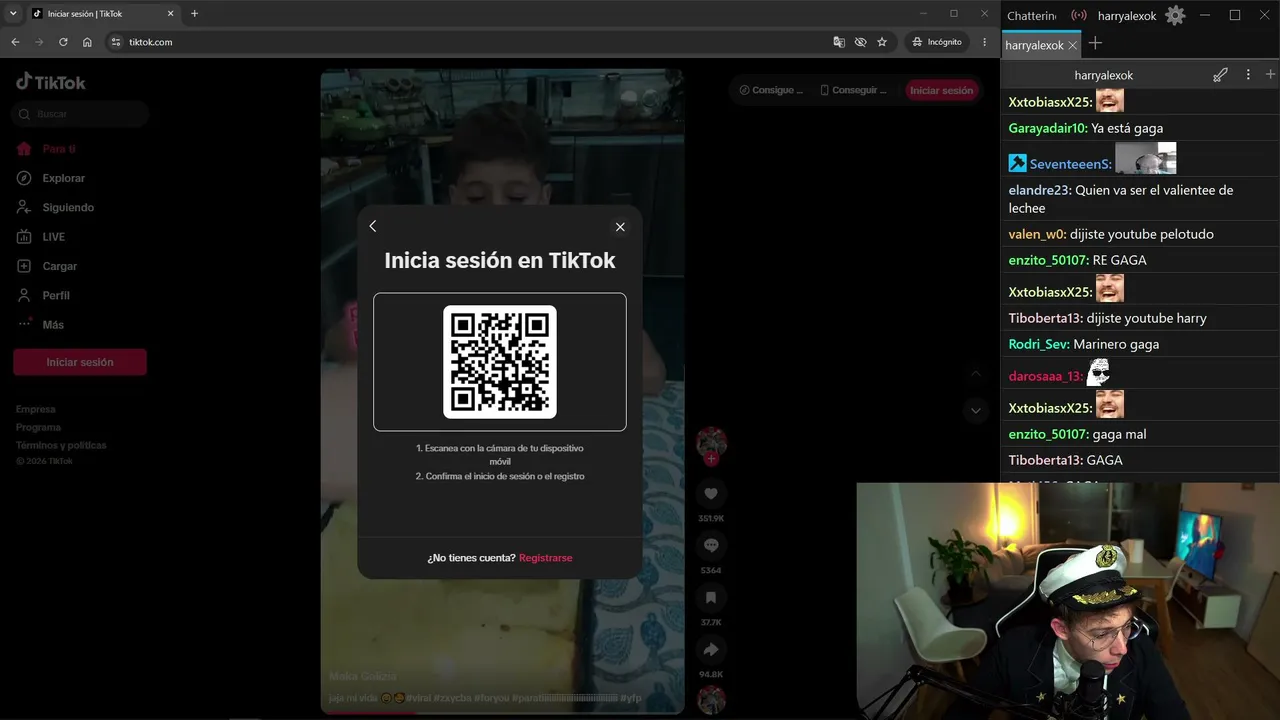Open the chat split three-dot menu

tap(1248, 75)
